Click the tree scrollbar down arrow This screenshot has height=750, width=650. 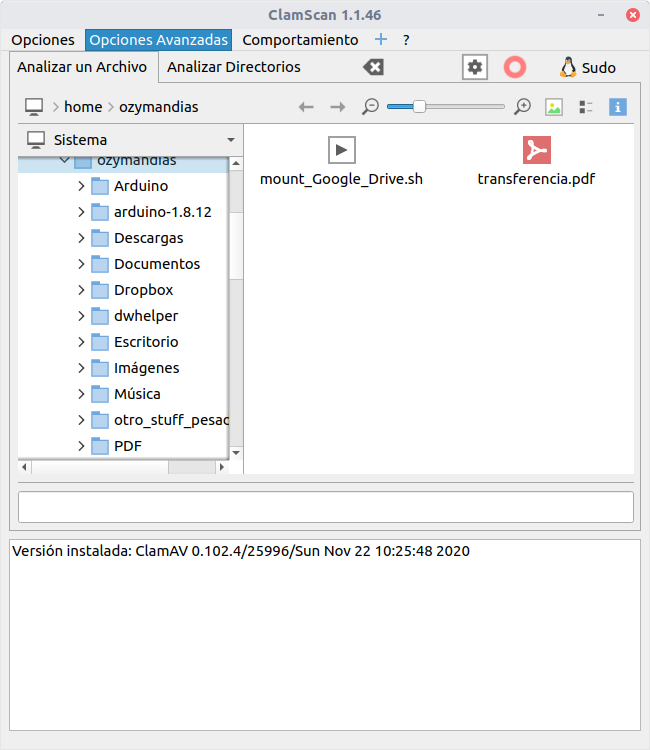click(236, 452)
